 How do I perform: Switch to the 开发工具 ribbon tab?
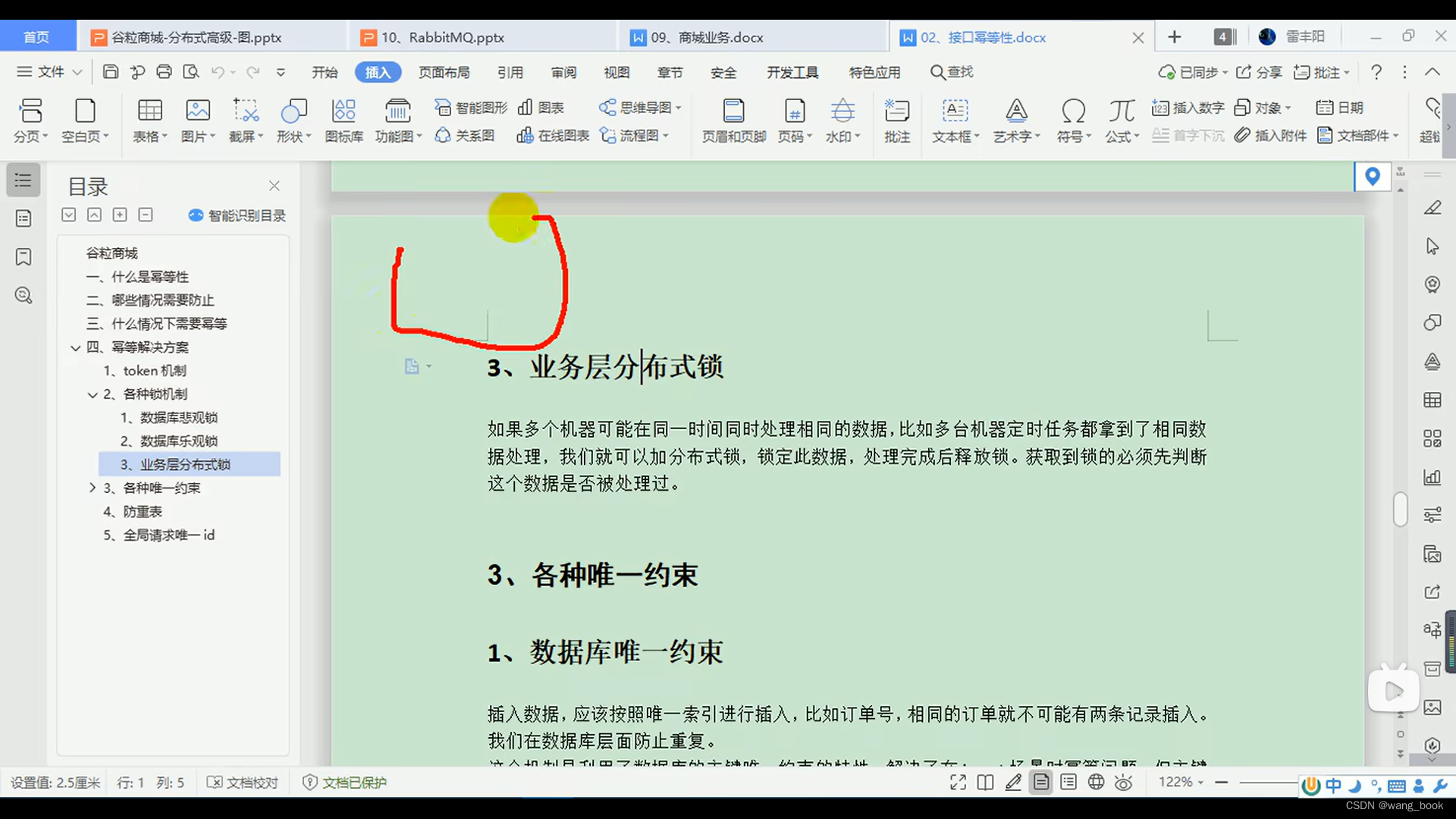coord(792,72)
